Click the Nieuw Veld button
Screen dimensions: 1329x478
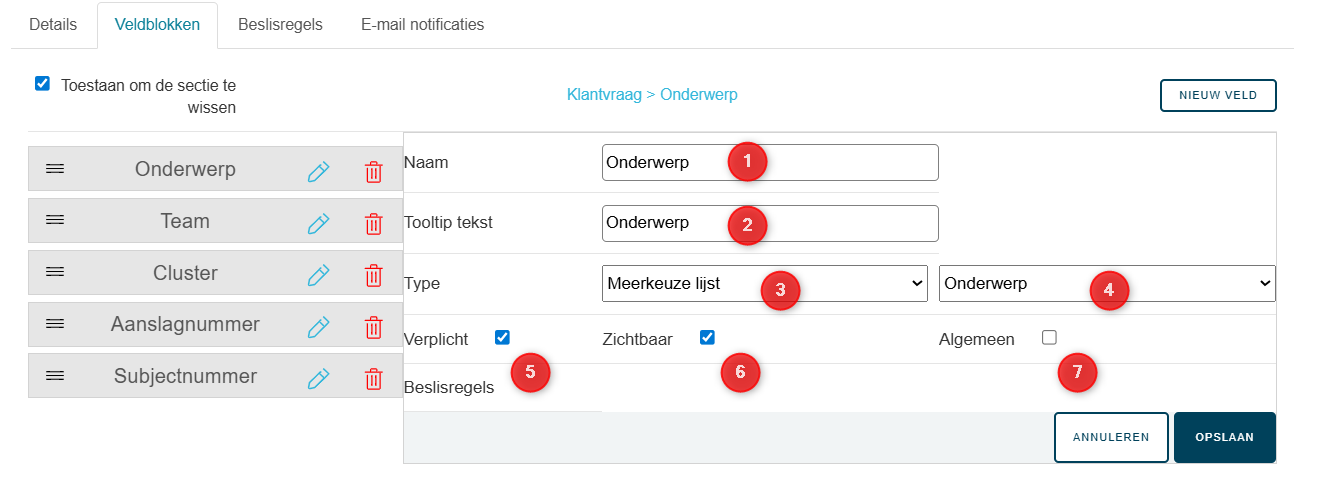1217,95
